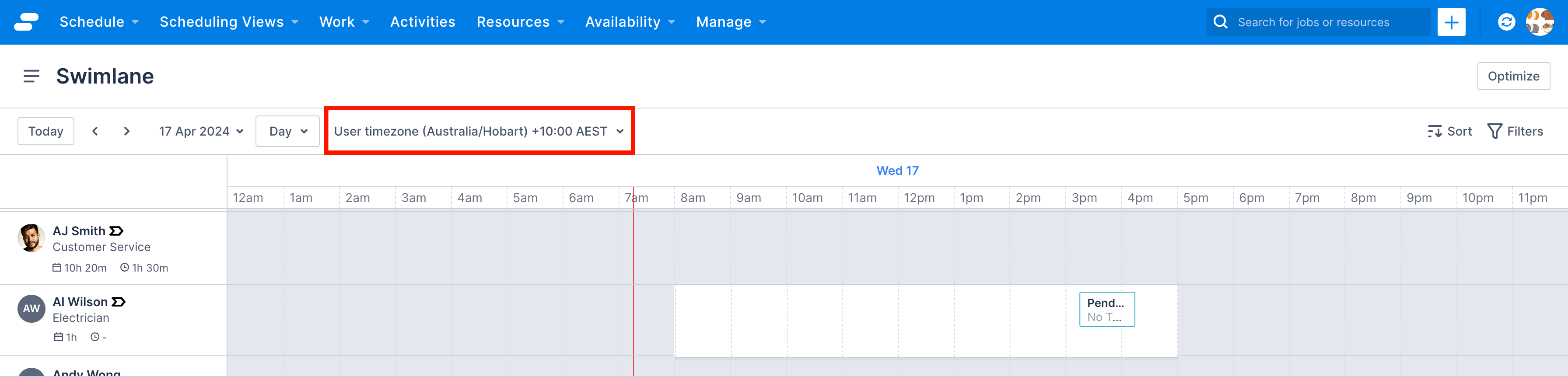Expand the Work menu
This screenshot has width=1568, height=377.
click(x=344, y=22)
